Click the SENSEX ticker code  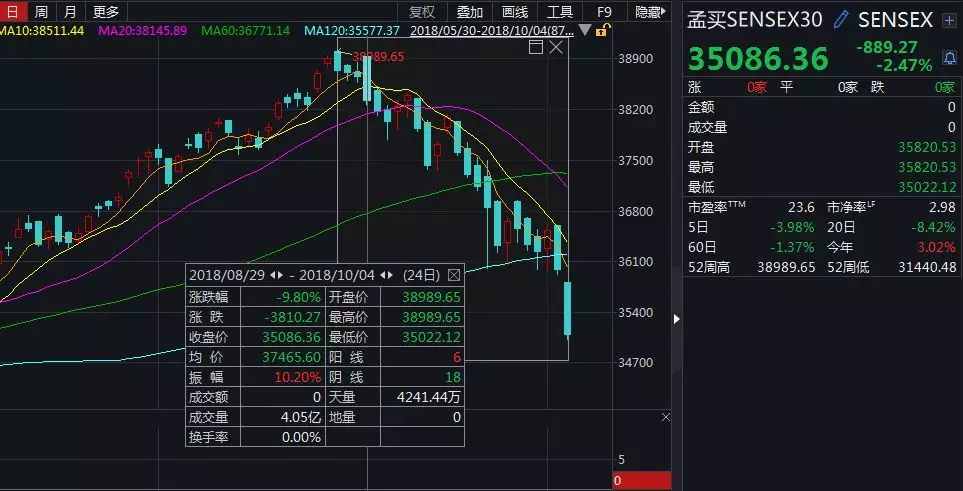pyautogui.click(x=895, y=20)
